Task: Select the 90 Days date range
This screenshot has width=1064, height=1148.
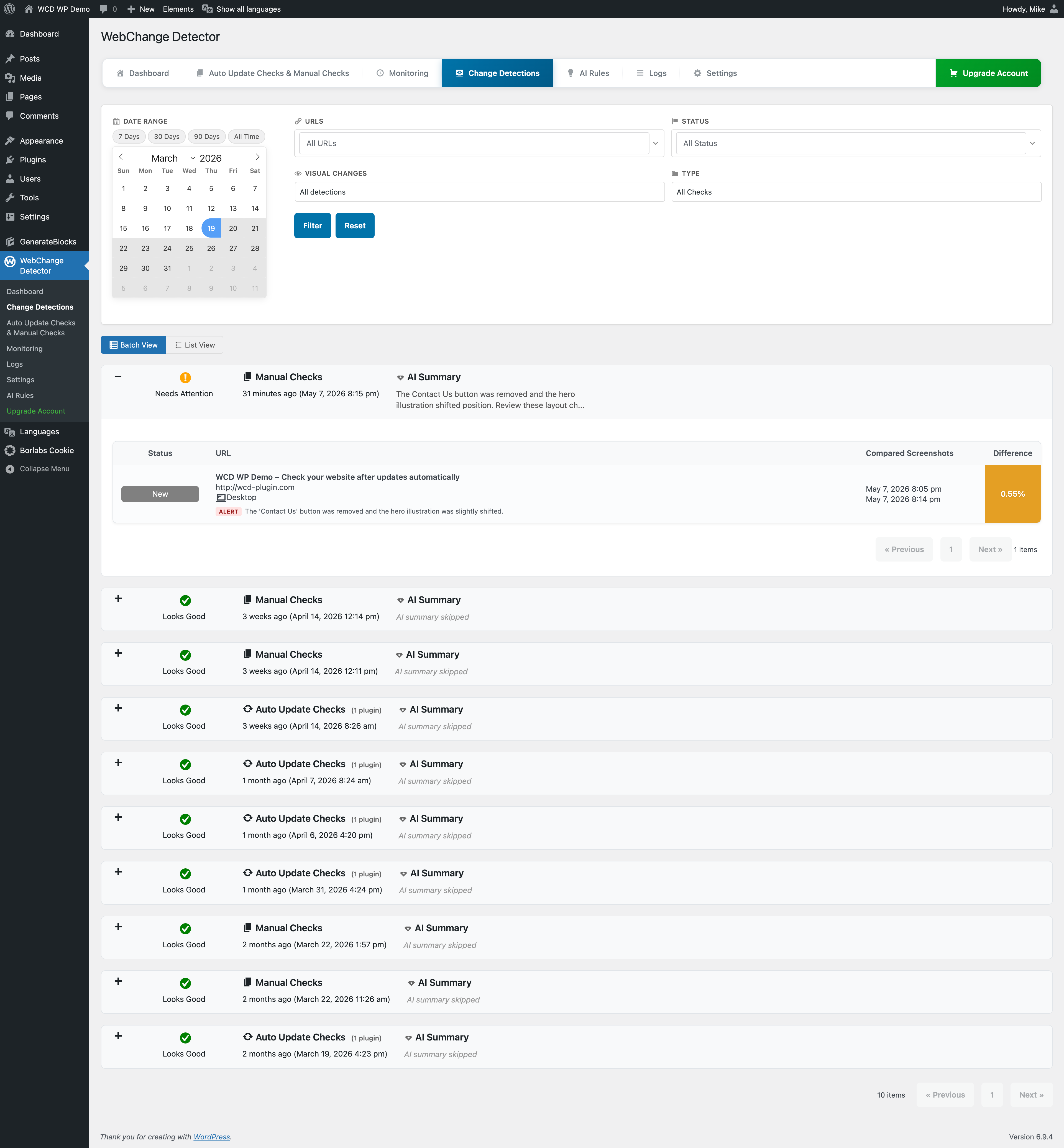Action: coord(207,137)
